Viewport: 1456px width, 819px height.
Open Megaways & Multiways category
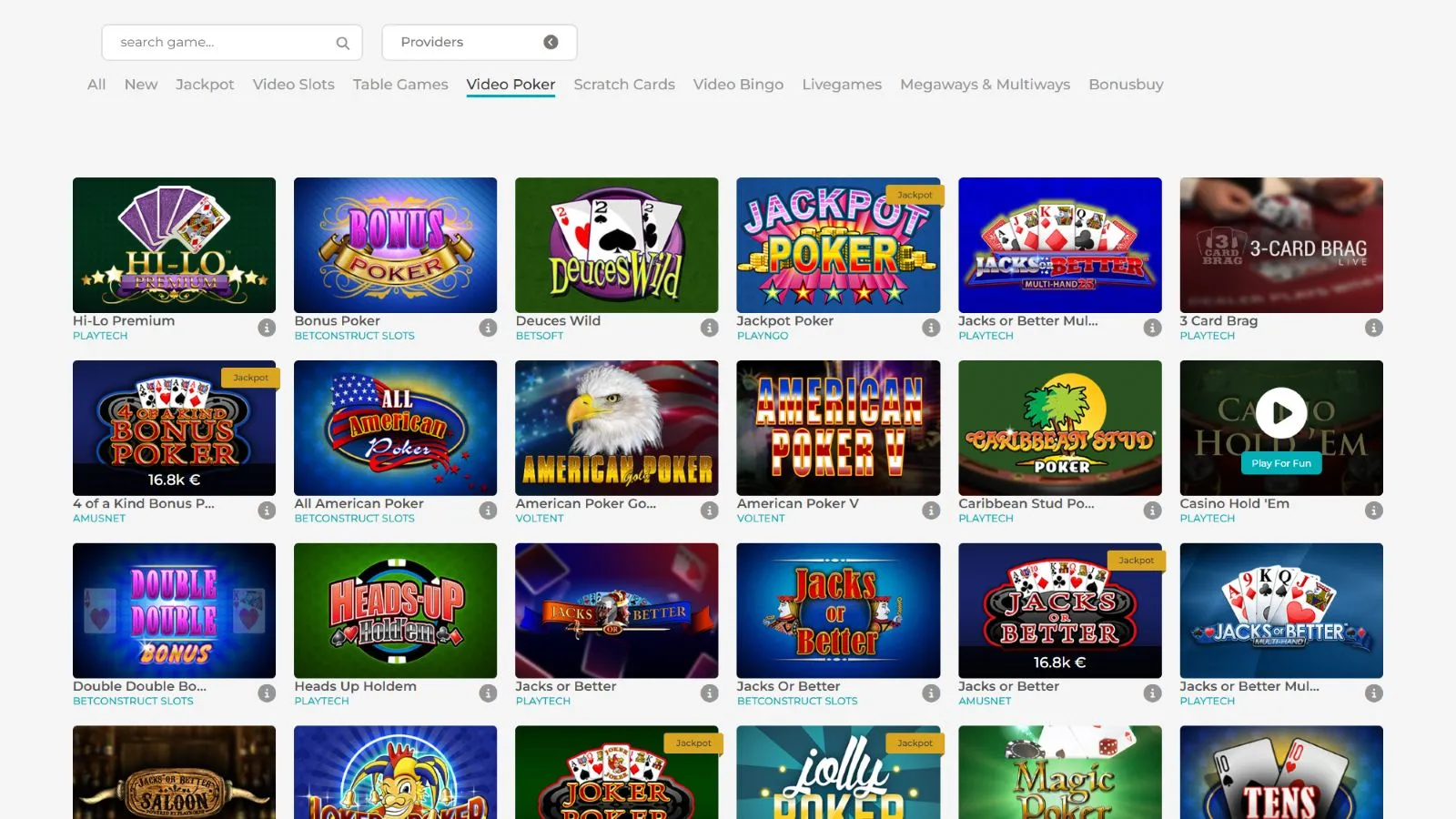(x=985, y=85)
